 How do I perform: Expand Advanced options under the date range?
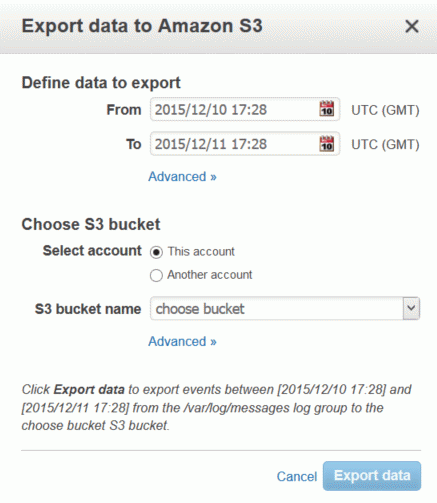182,177
